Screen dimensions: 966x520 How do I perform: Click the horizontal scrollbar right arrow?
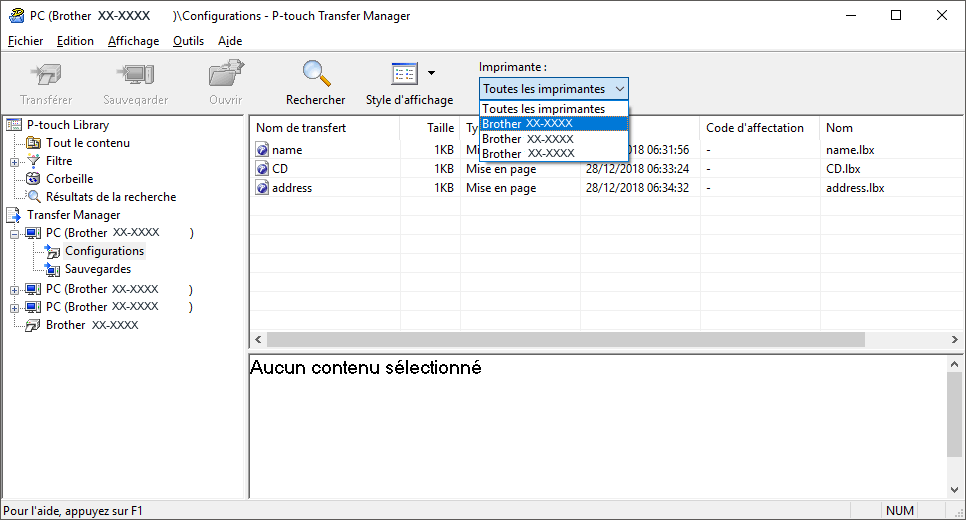954,339
